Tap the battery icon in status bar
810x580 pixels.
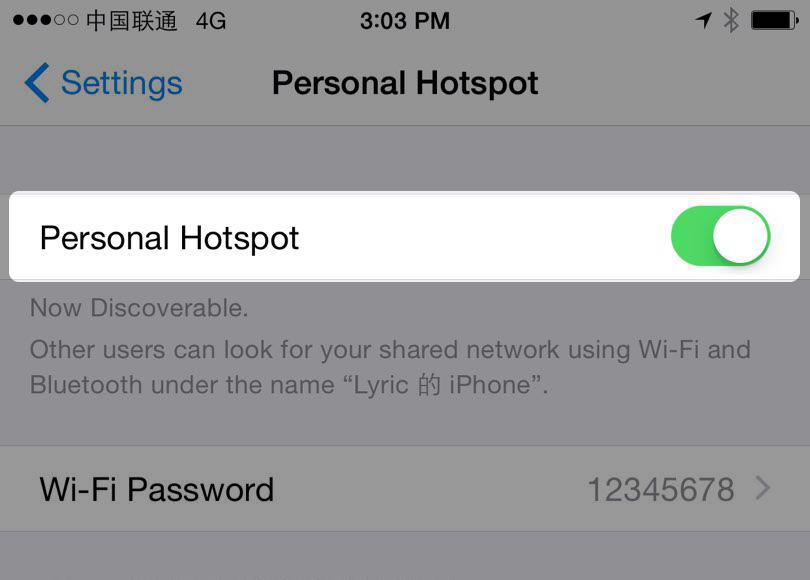775,21
